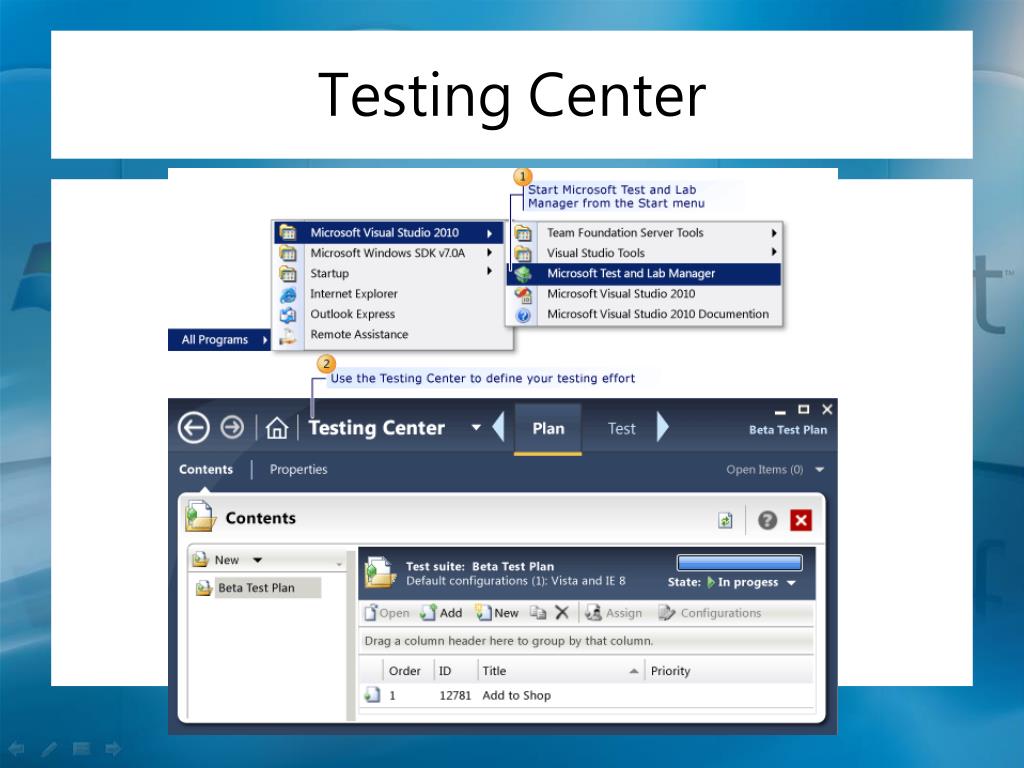Open Team Foundation Server Tools submenu
Viewport: 1024px width, 768px height.
pos(644,232)
